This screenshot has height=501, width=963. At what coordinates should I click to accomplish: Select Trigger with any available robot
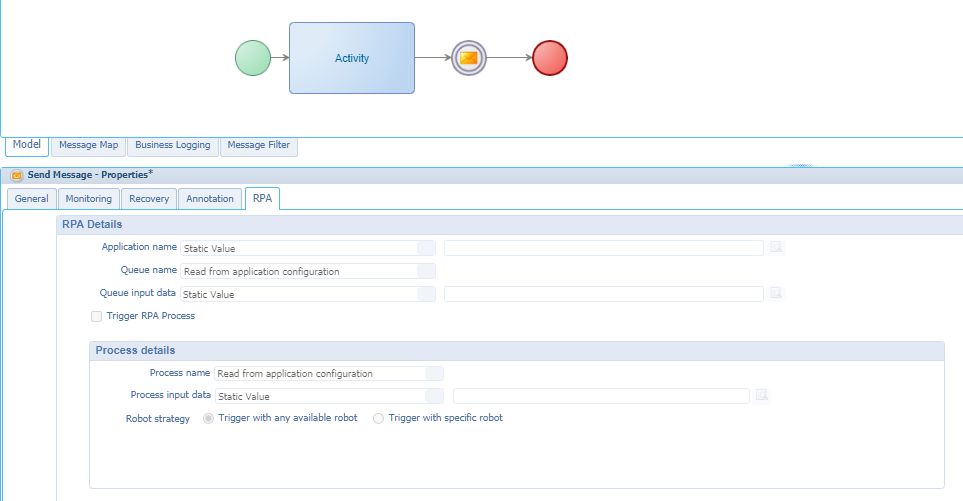(x=208, y=418)
